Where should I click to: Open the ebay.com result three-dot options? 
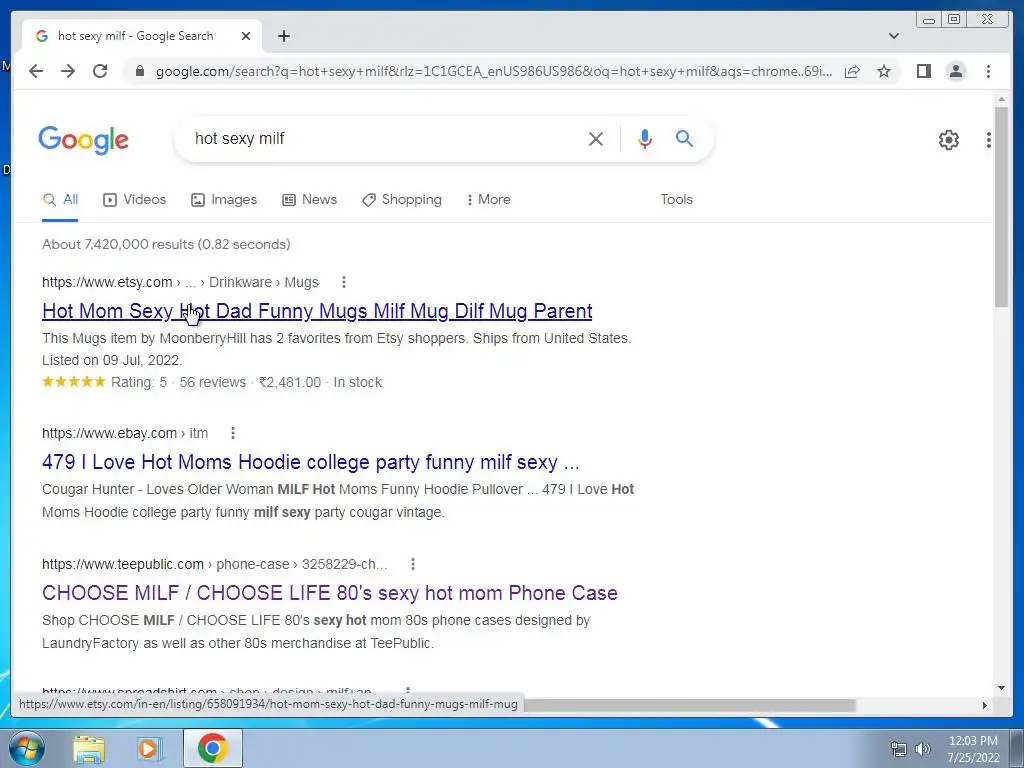coord(232,433)
